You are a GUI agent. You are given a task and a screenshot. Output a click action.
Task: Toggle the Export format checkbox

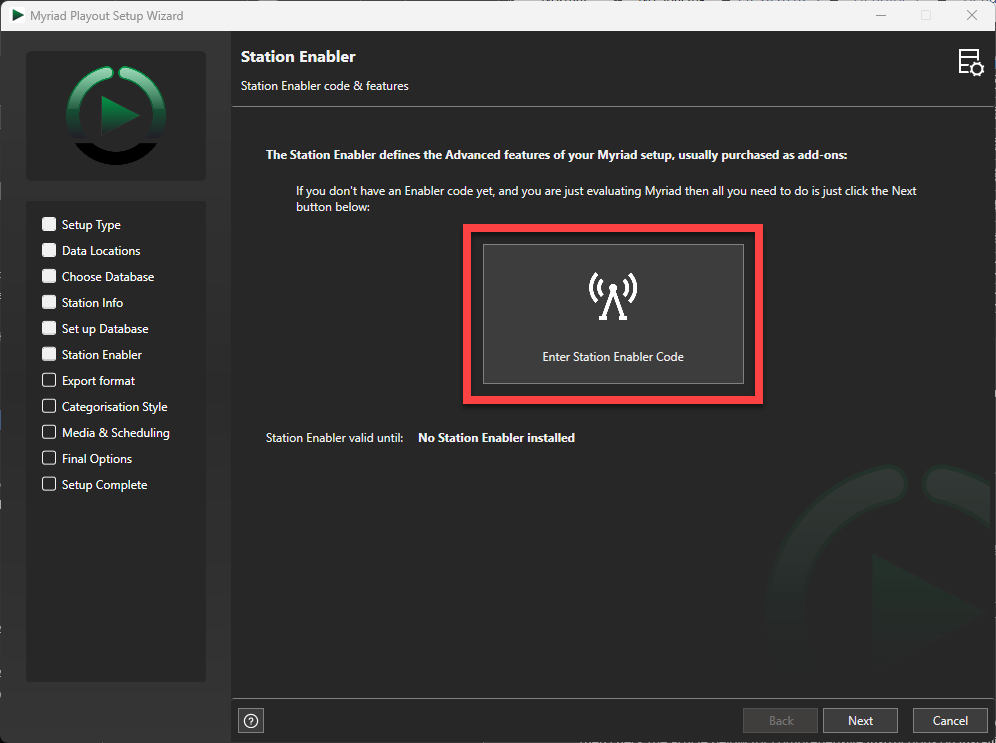click(49, 380)
